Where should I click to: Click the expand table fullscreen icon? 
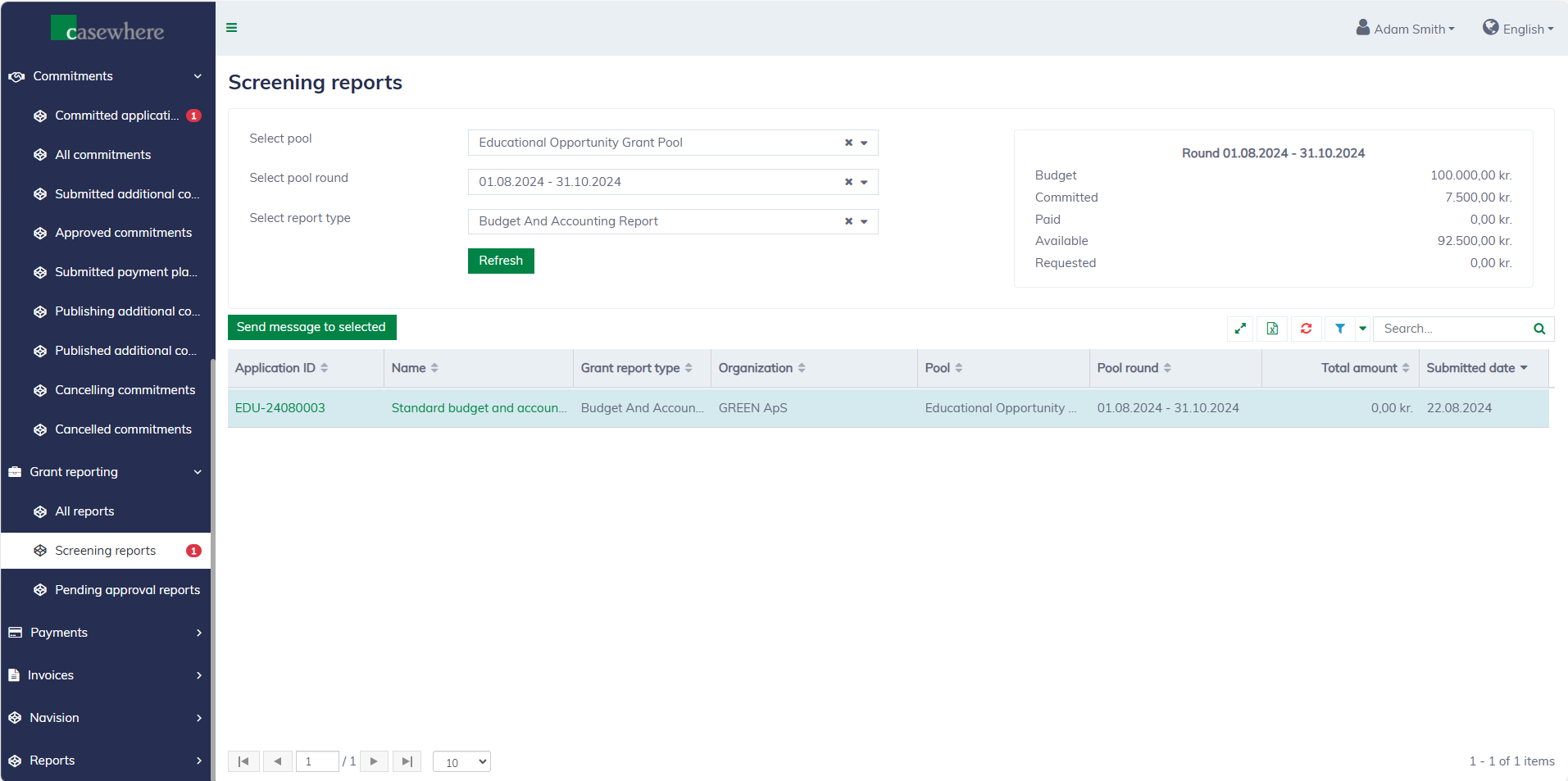[x=1240, y=329]
